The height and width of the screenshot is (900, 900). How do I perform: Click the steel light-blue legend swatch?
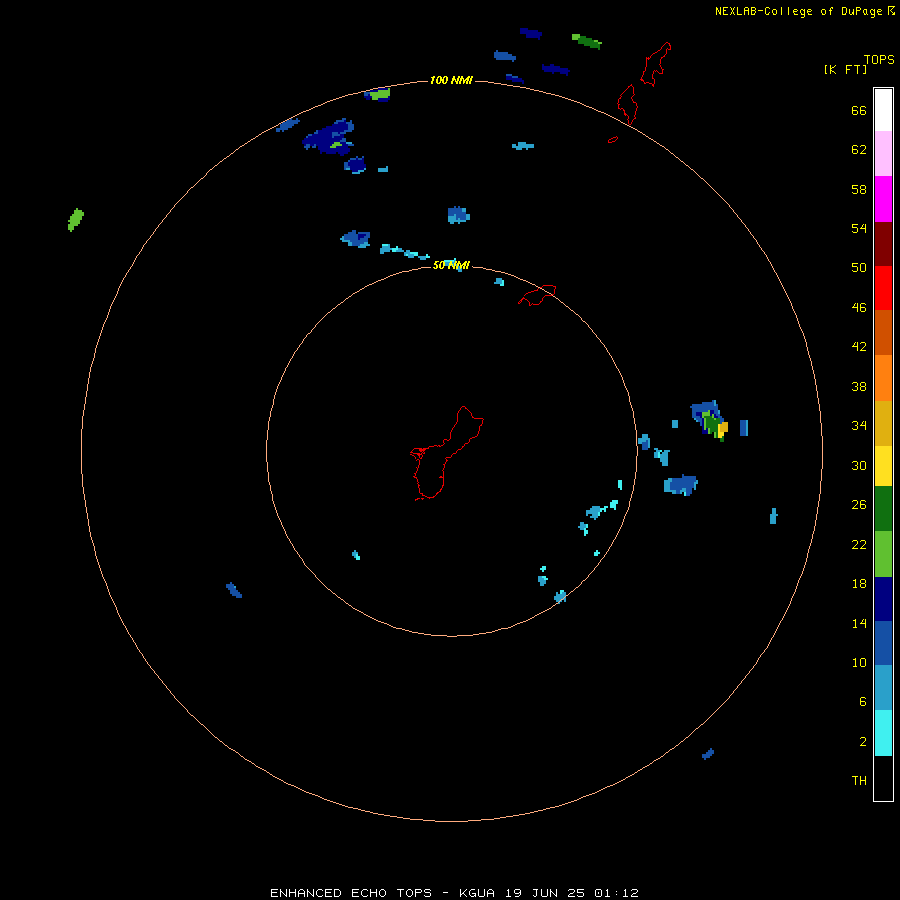883,688
